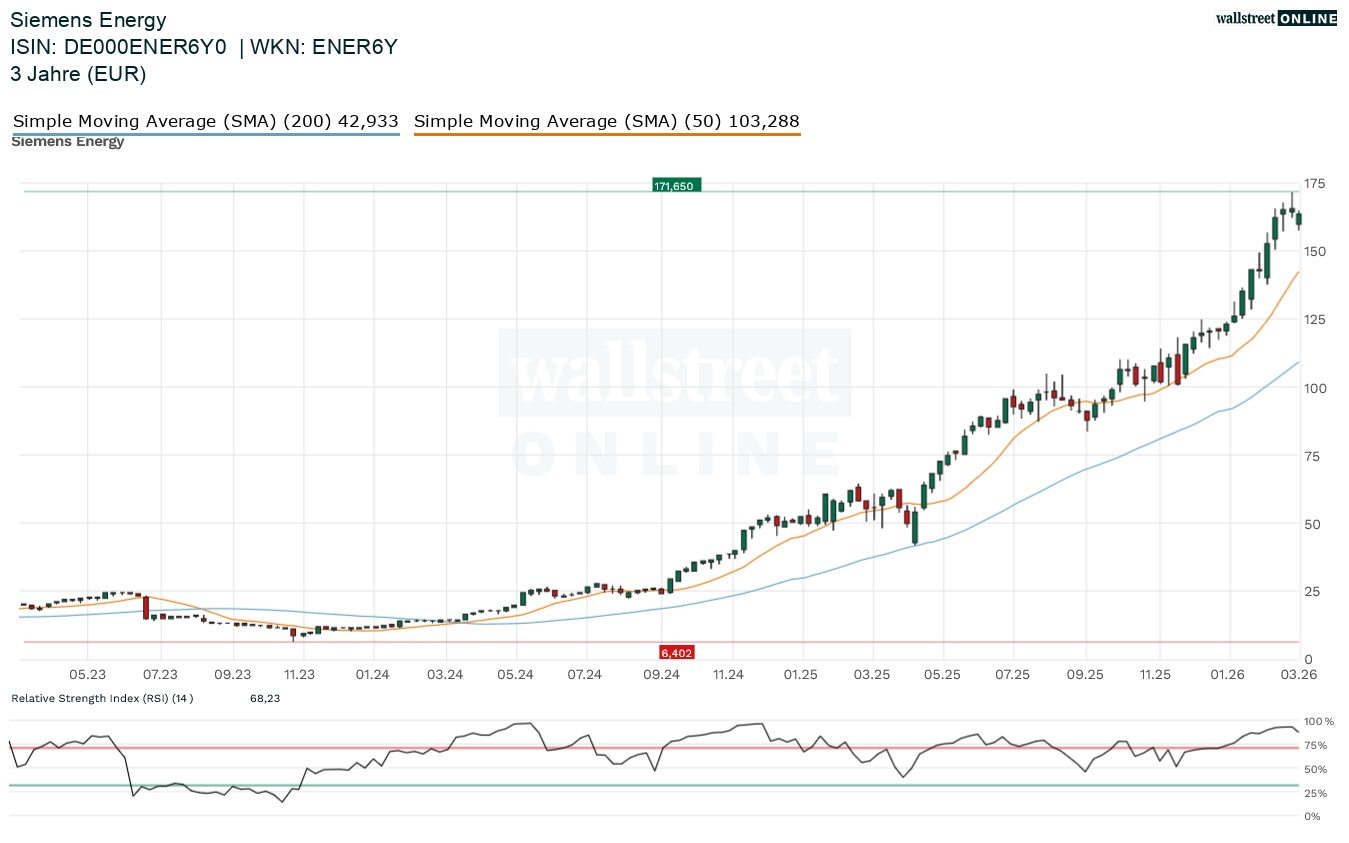This screenshot has height=843, width=1349.
Task: Click the 175 price axis value
Action: pyautogui.click(x=1316, y=183)
